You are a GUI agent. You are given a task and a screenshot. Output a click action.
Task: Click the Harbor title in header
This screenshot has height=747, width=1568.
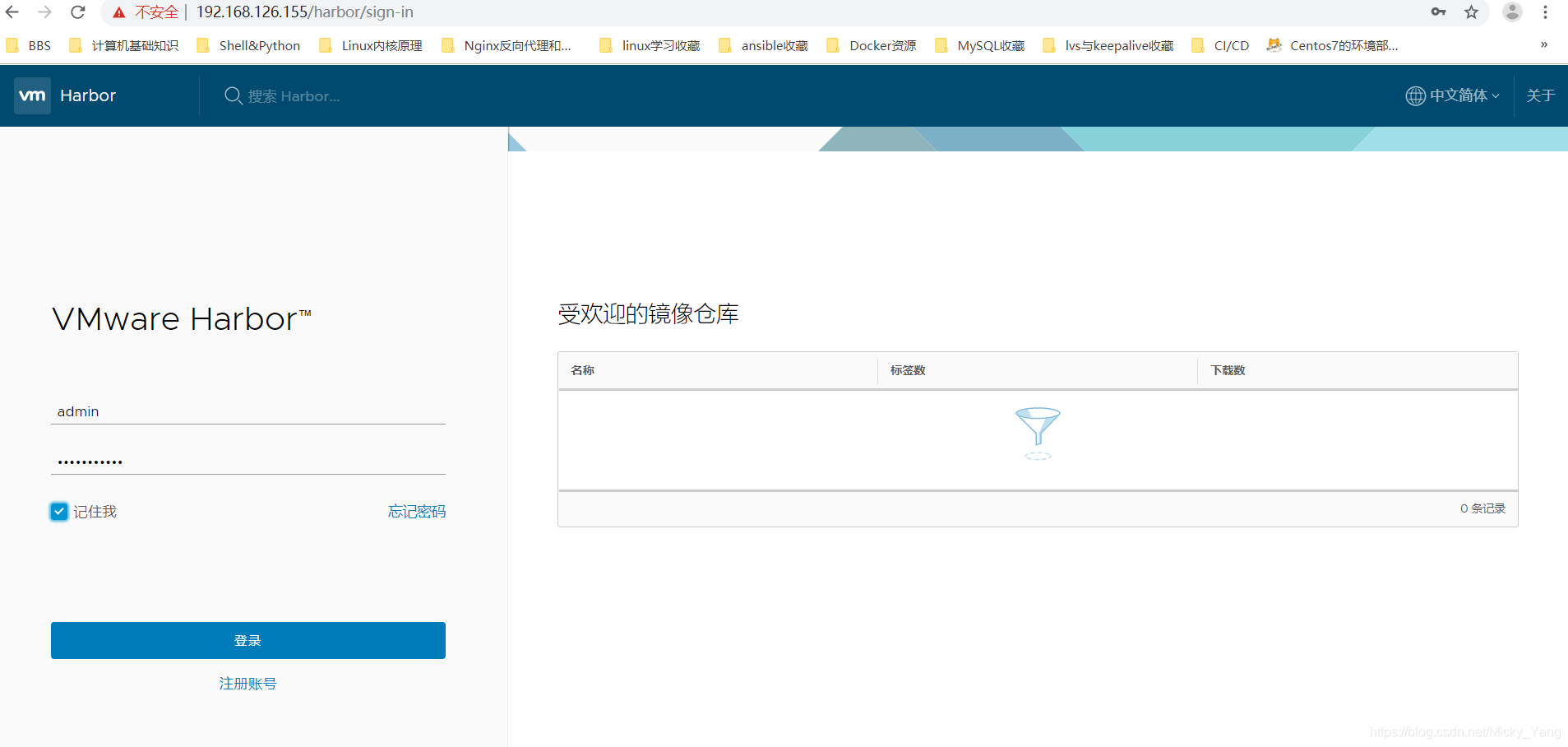click(88, 95)
